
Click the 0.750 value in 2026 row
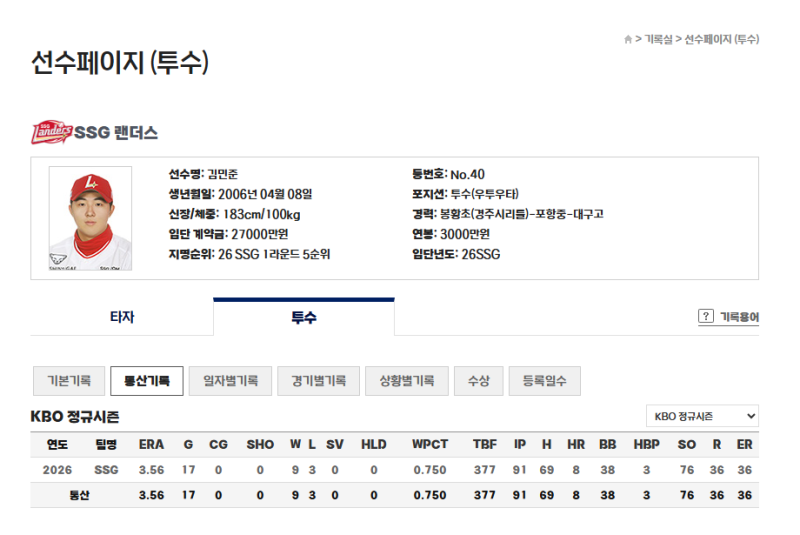430,470
